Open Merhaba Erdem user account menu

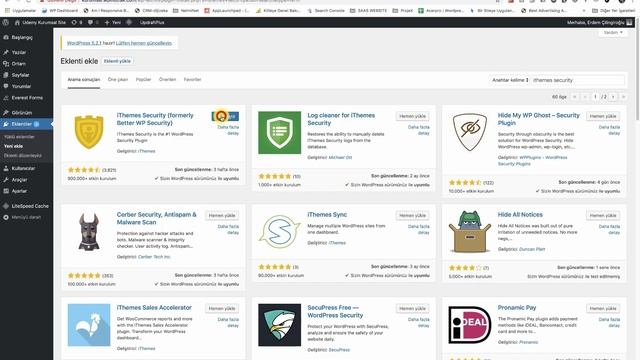pyautogui.click(x=599, y=22)
